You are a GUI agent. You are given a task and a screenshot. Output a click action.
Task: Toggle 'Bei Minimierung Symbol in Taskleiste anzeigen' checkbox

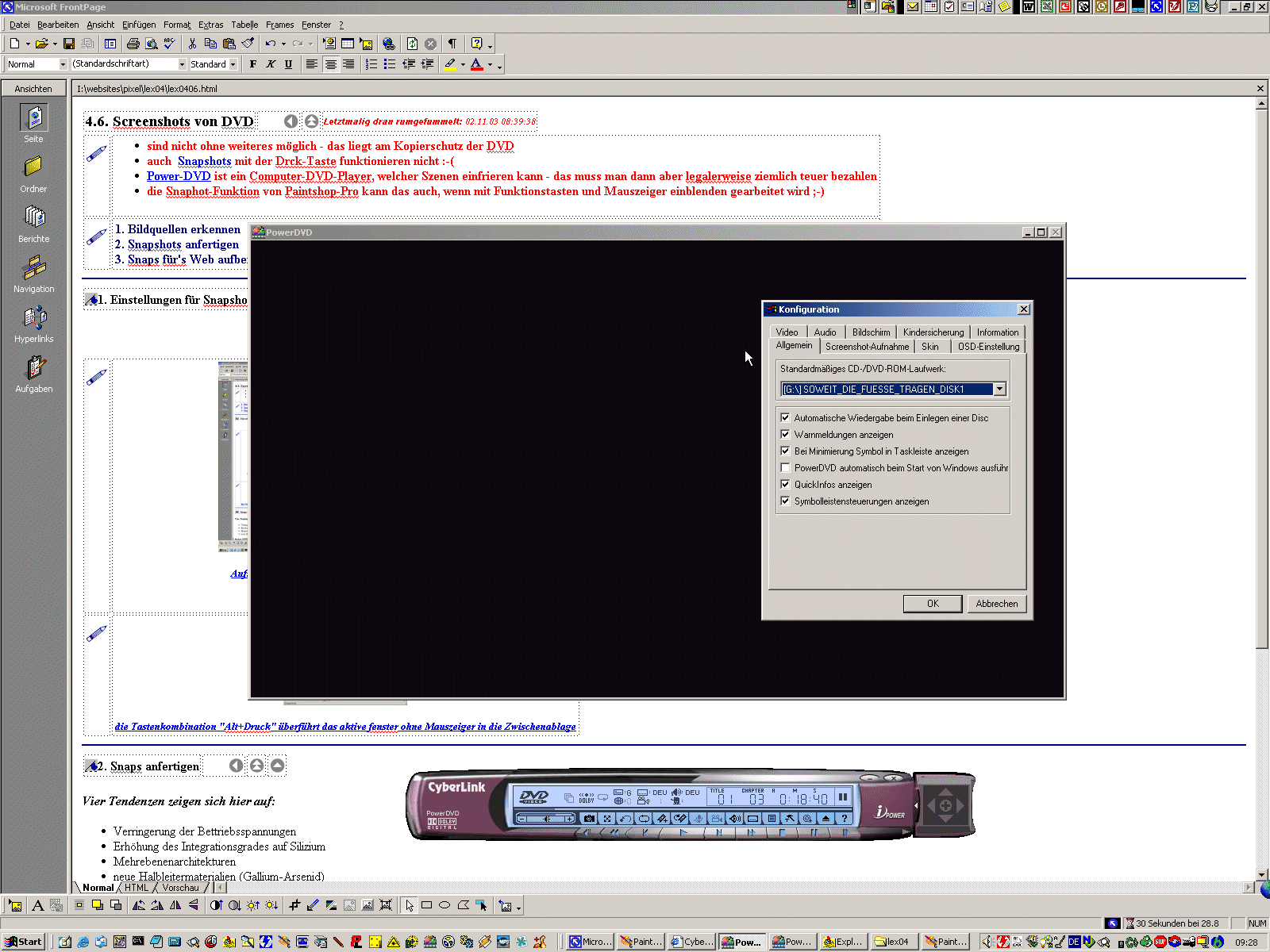pos(785,451)
